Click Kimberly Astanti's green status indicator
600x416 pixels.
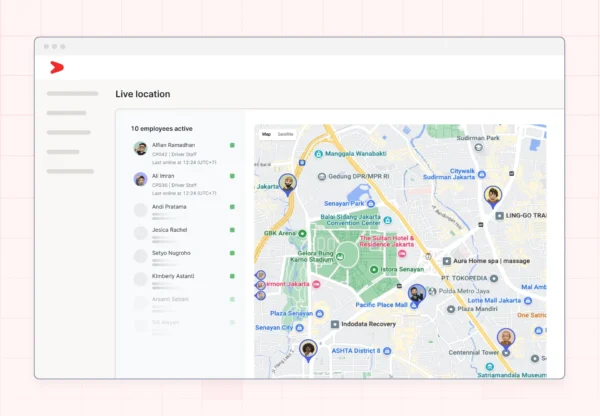(232, 276)
